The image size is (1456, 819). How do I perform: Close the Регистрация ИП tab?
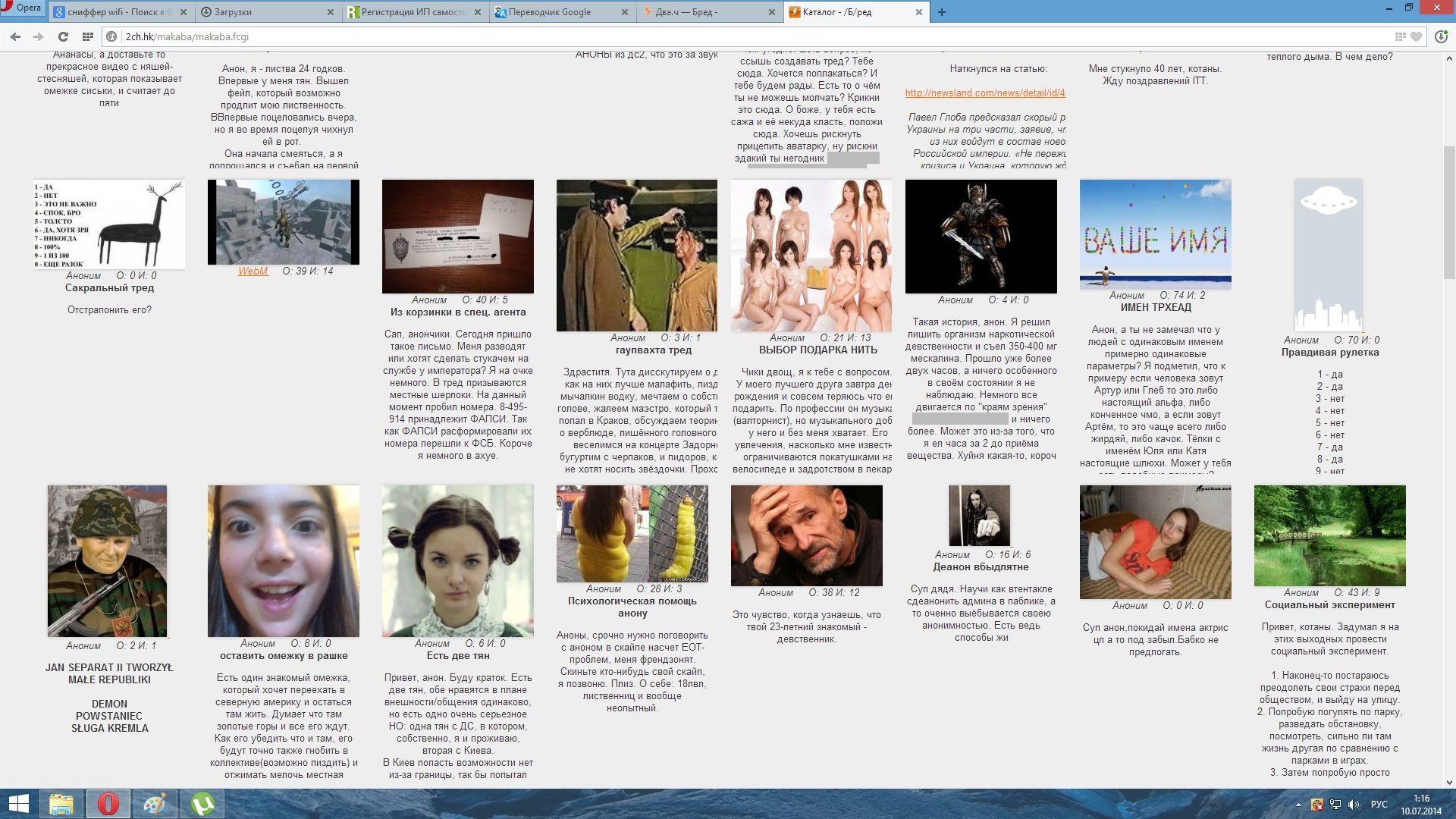click(x=478, y=12)
